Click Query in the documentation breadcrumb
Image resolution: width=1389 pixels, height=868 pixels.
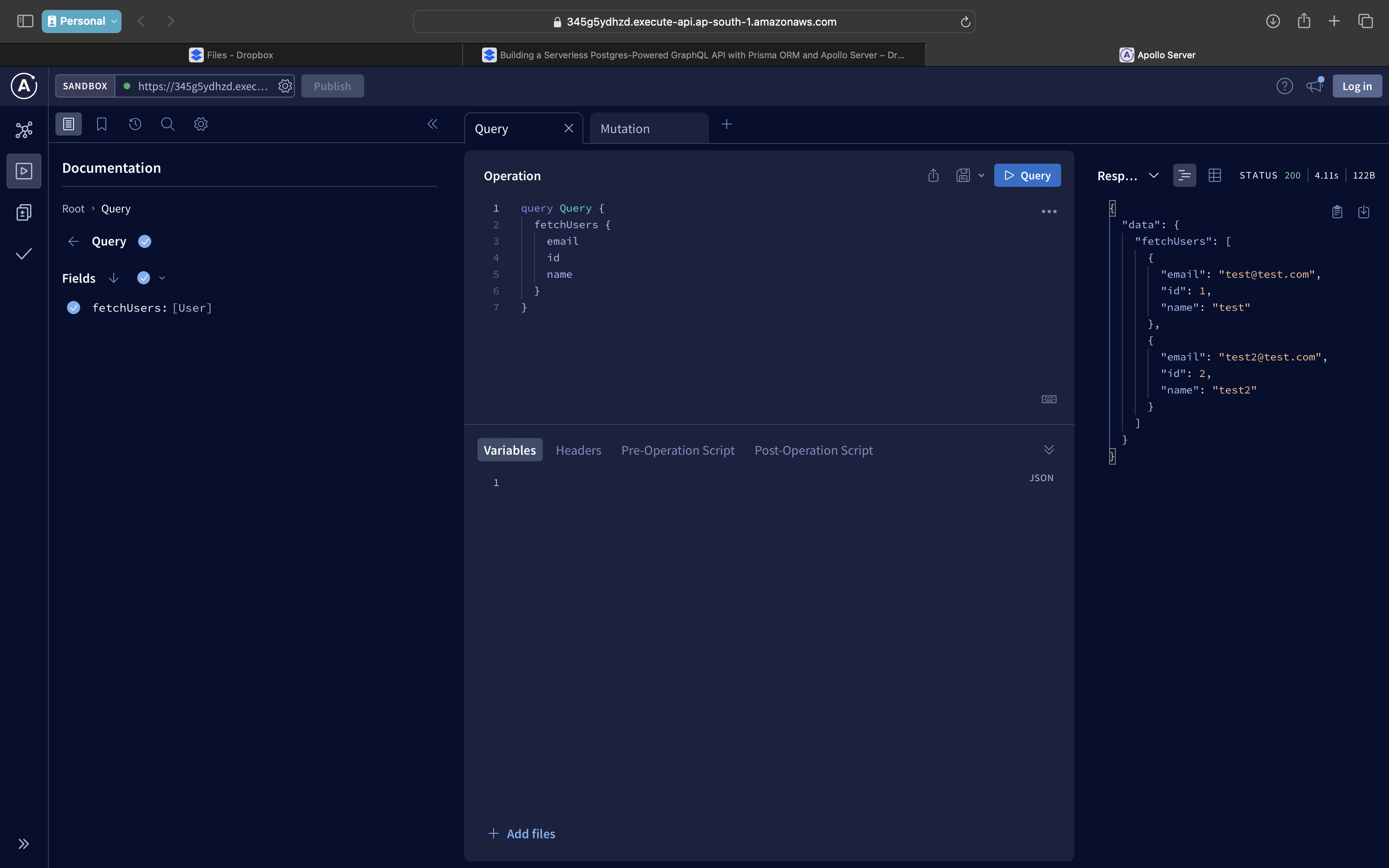coord(116,208)
